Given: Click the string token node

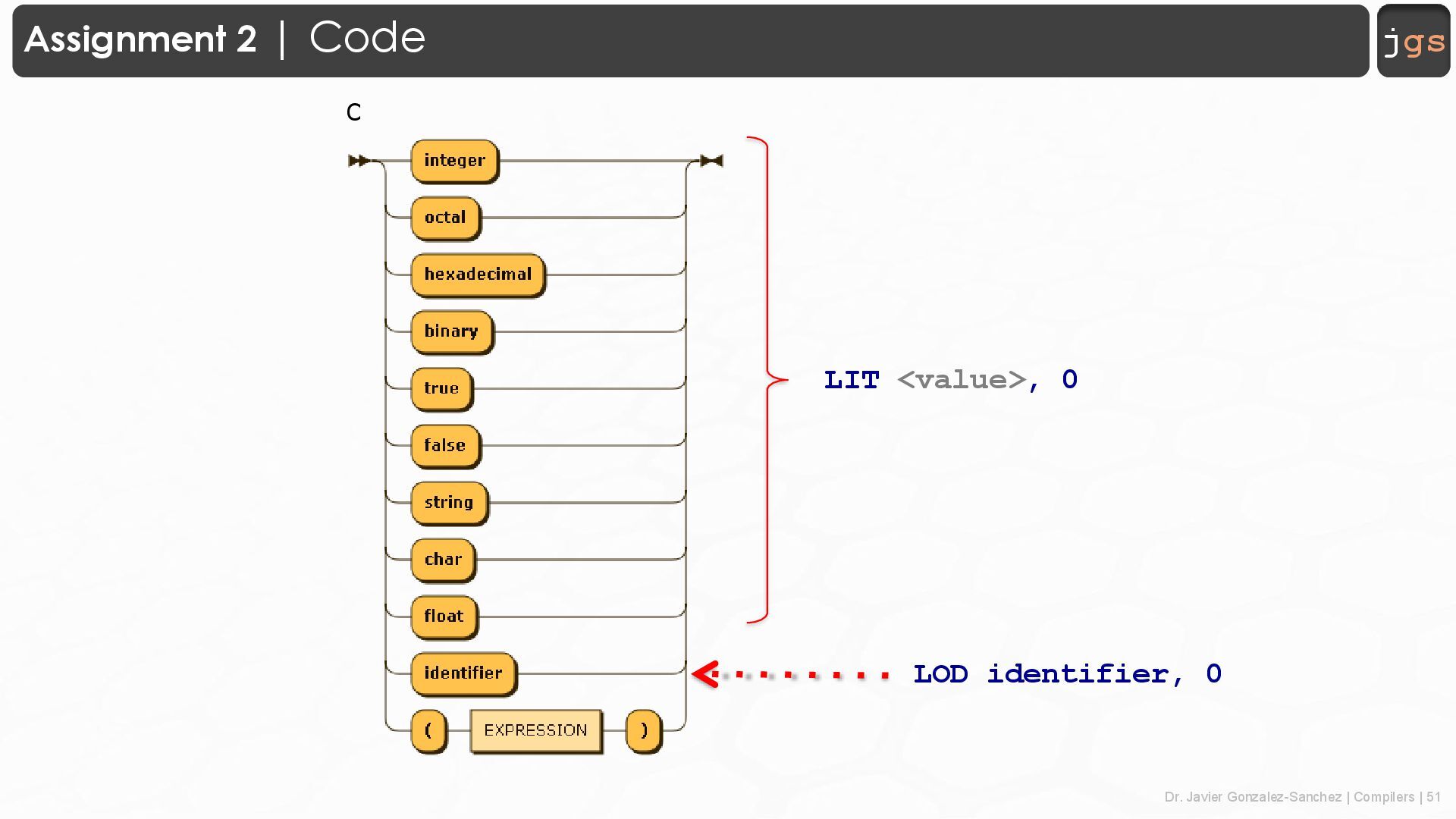Looking at the screenshot, I should [x=449, y=502].
